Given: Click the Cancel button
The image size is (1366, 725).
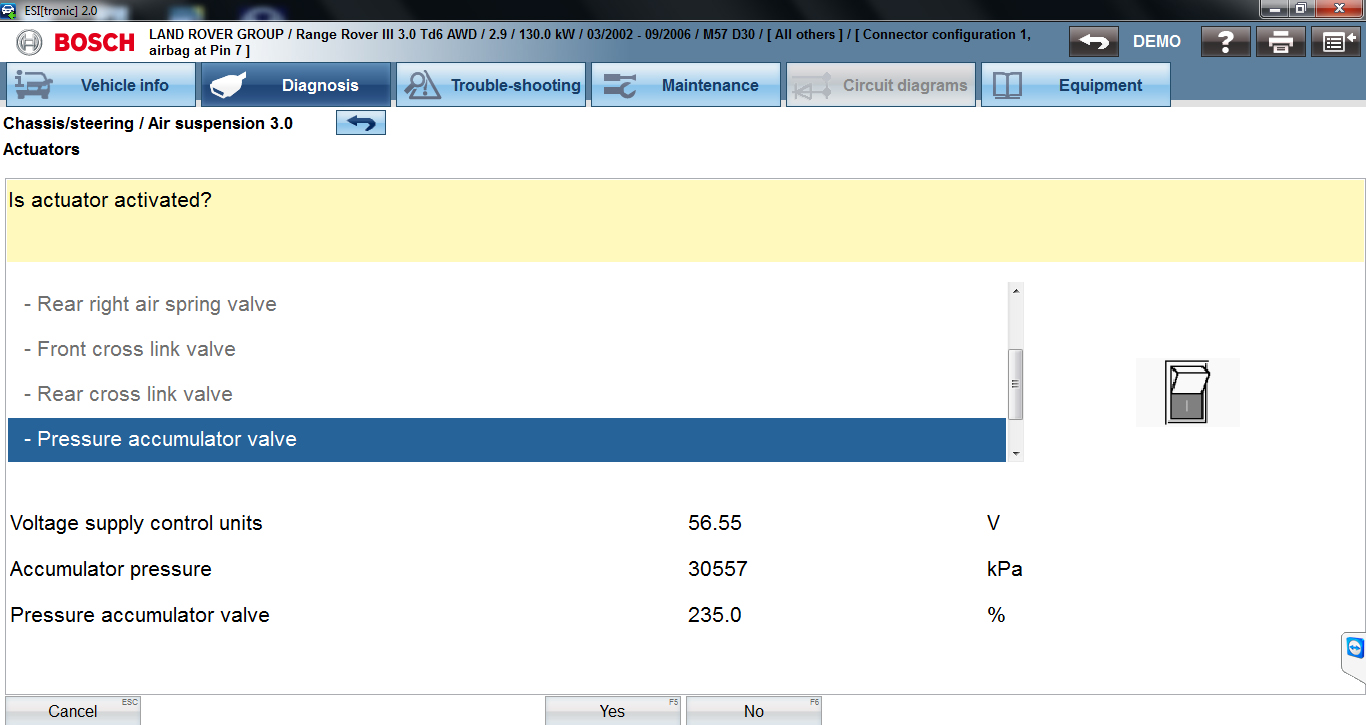Looking at the screenshot, I should (x=73, y=711).
